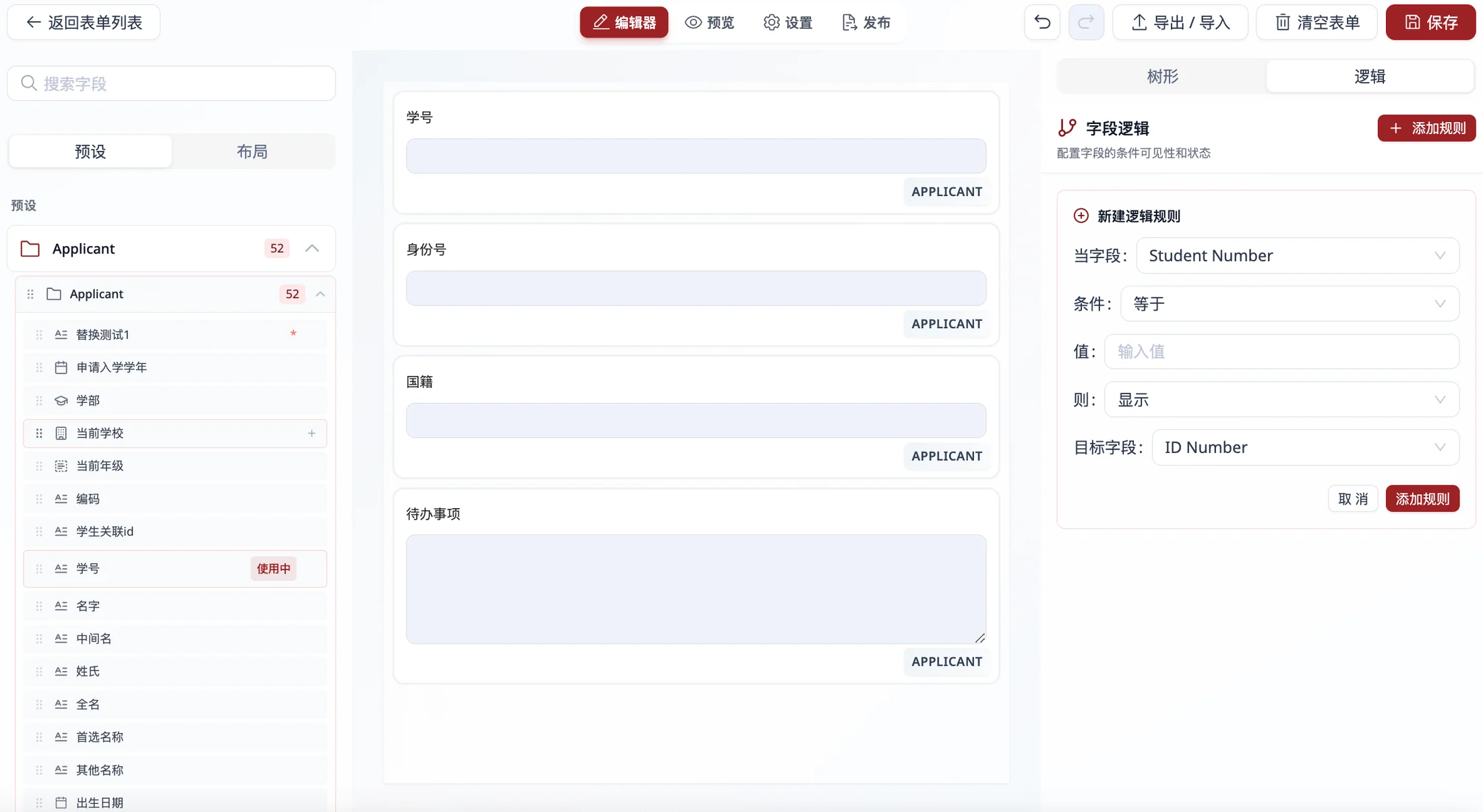Open the 发布 tab
This screenshot has width=1483, height=812.
pyautogui.click(x=866, y=22)
